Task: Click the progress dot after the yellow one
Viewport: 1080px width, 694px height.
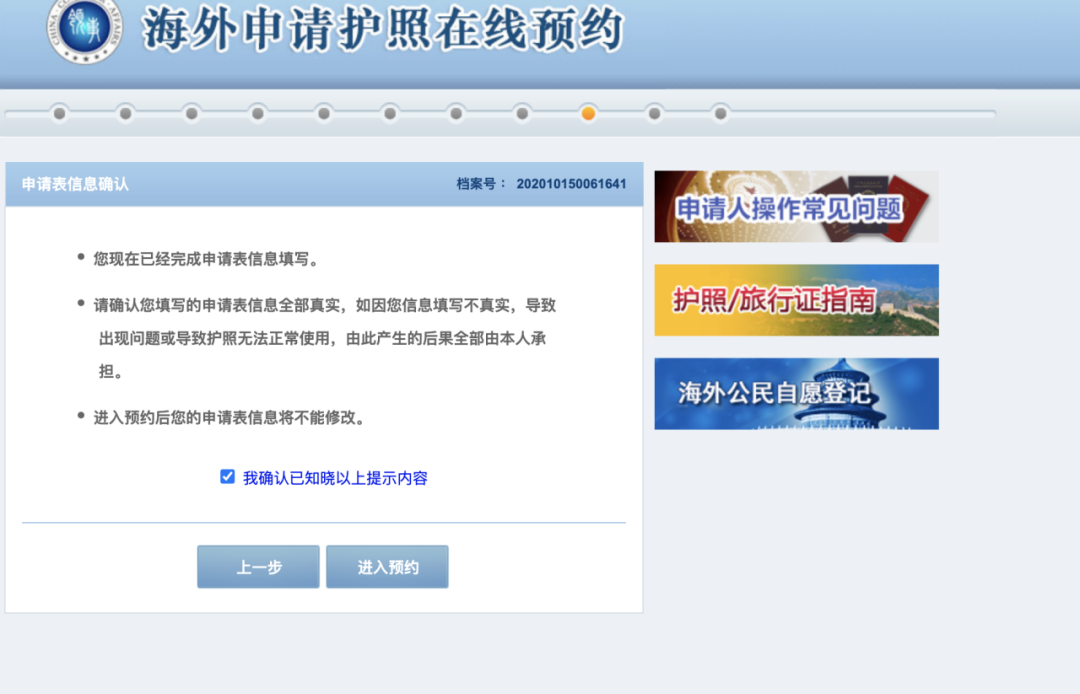Action: [x=655, y=113]
